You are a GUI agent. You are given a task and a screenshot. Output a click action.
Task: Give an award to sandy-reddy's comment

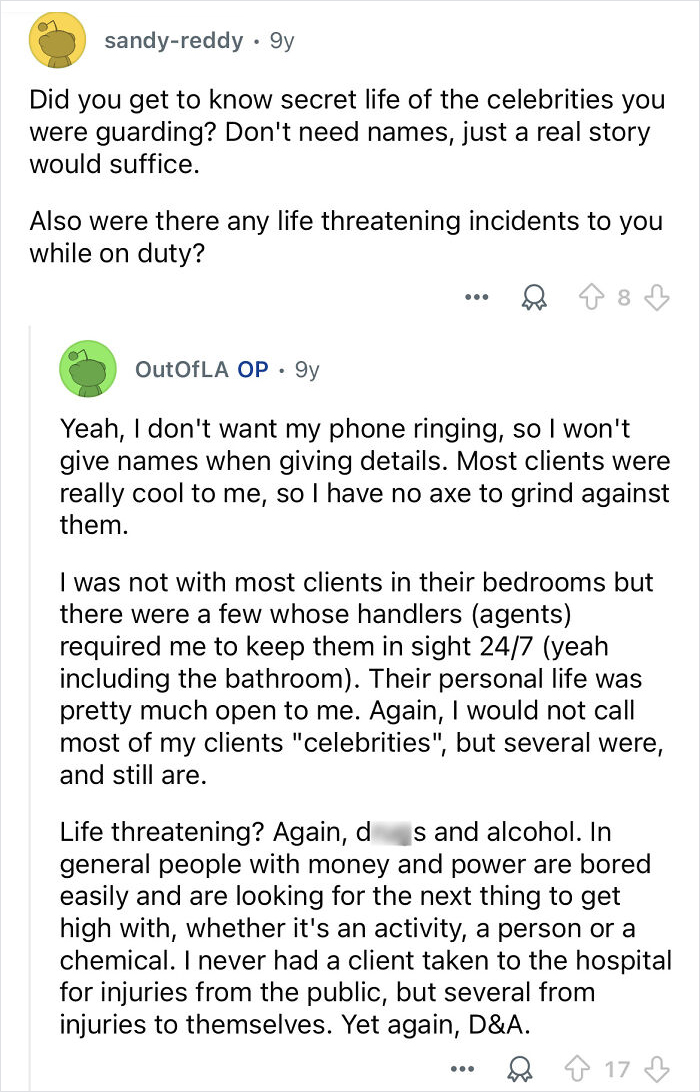click(533, 296)
